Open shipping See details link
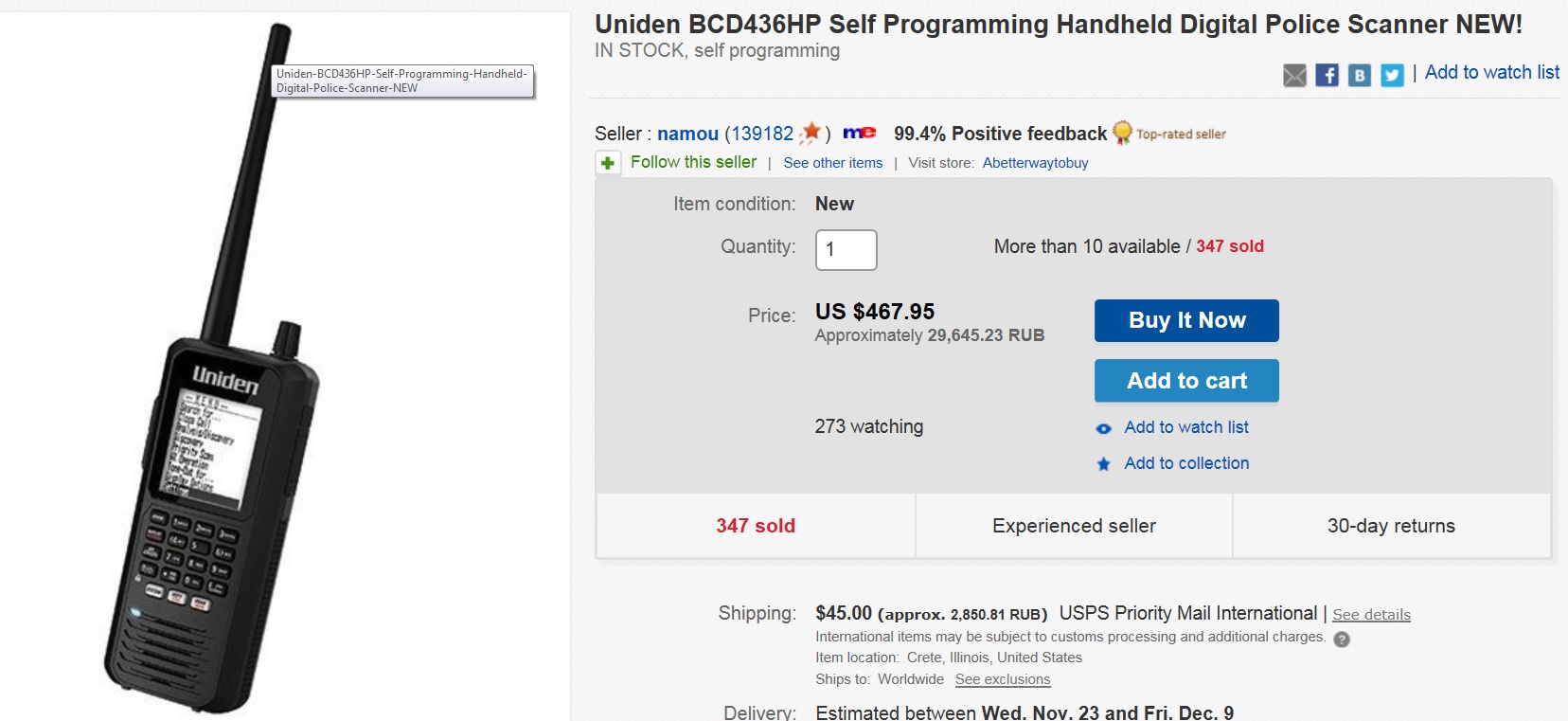Screen dimensions: 1568x721 1371,615
